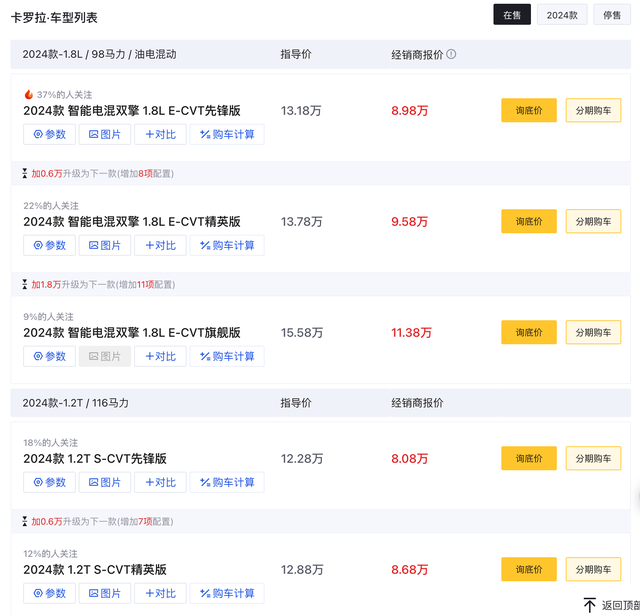This screenshot has width=640, height=615.
Task: Click 询底价 for the 11.38万 旗舰版
Action: pos(529,332)
